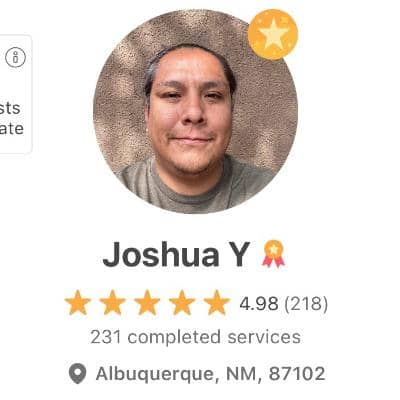
Task: Click the 87102 zip code
Action: [x=297, y=374]
